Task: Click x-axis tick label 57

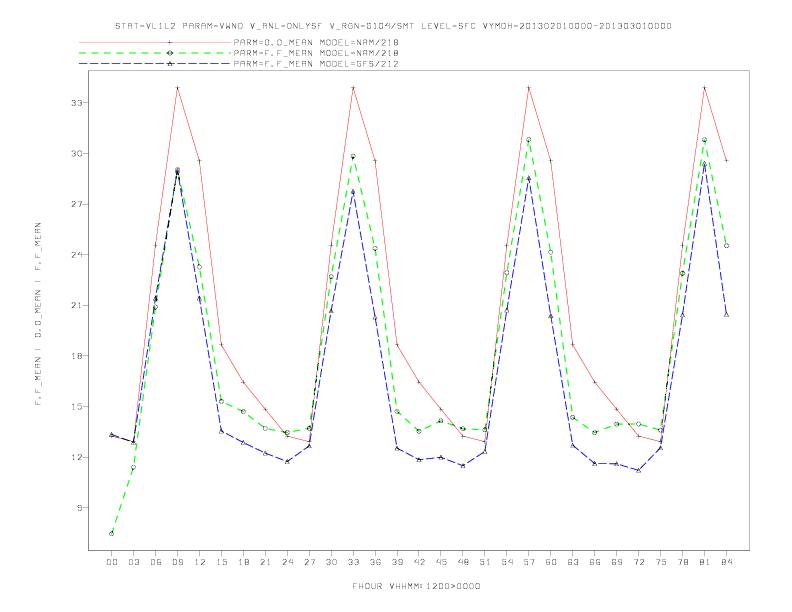Action: (x=529, y=562)
